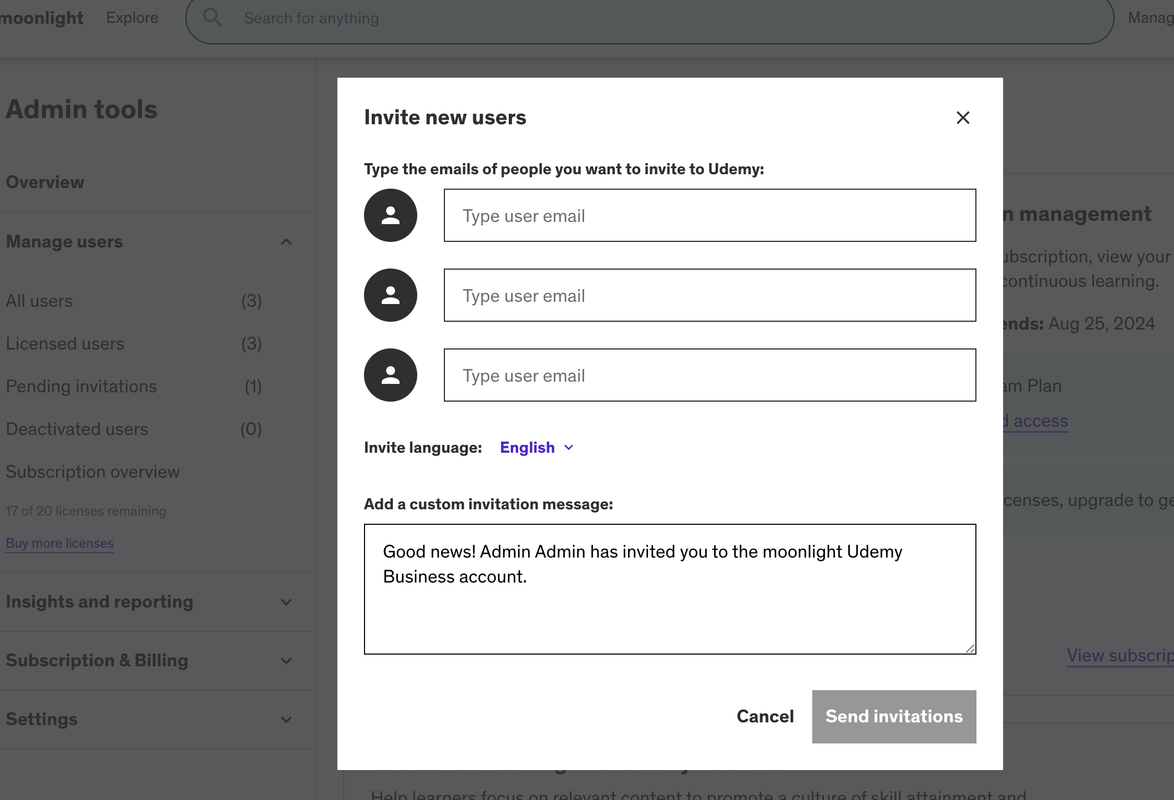Open Subscription overview
This screenshot has width=1174, height=800.
pos(93,472)
